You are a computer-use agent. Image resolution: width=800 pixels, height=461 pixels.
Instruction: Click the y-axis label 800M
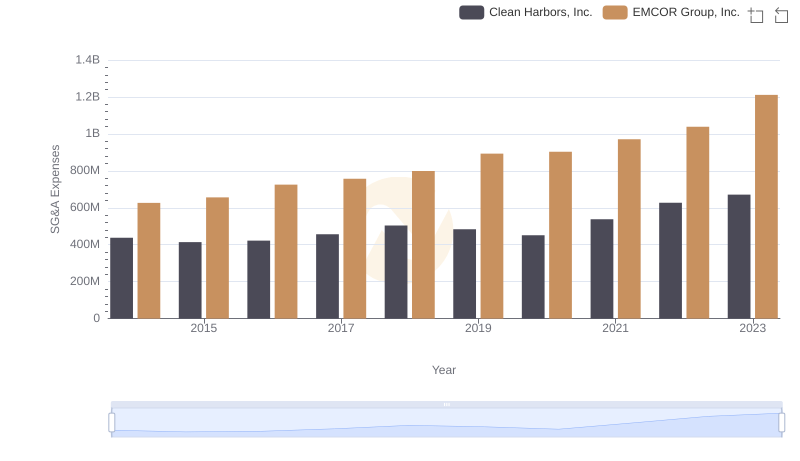coord(85,170)
